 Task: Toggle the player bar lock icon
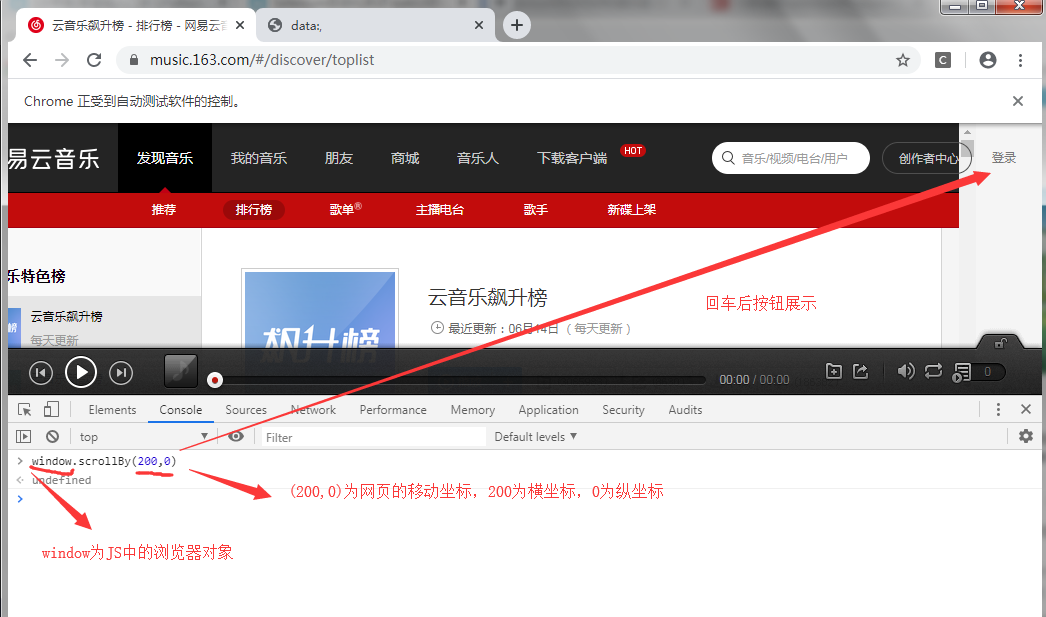(x=1001, y=343)
